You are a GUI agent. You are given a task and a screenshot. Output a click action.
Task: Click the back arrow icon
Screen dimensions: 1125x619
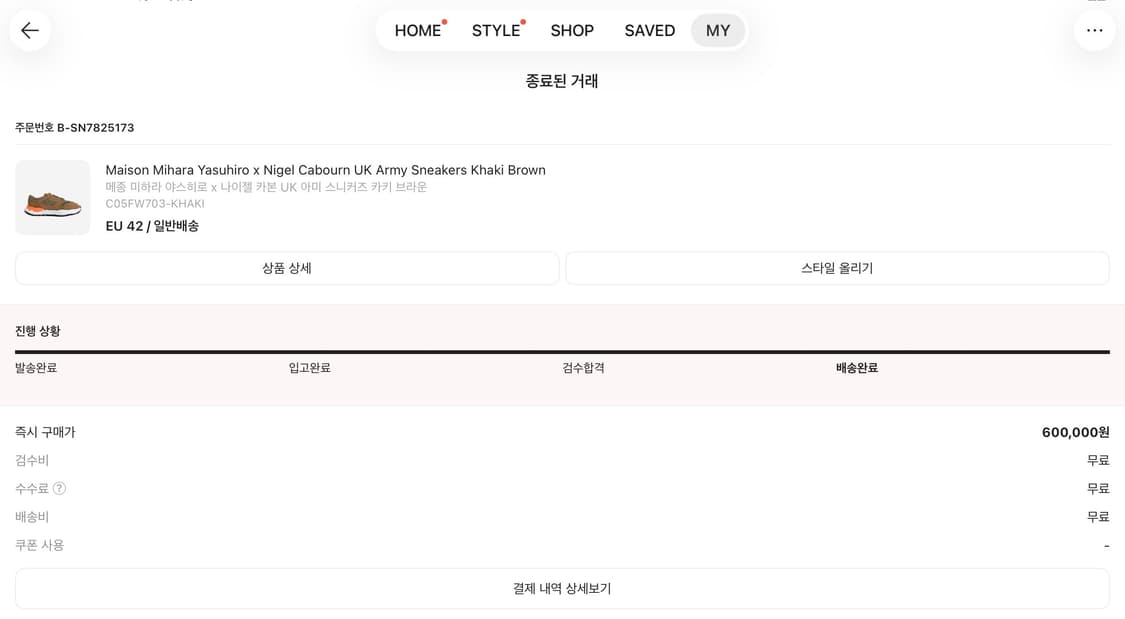point(29,30)
